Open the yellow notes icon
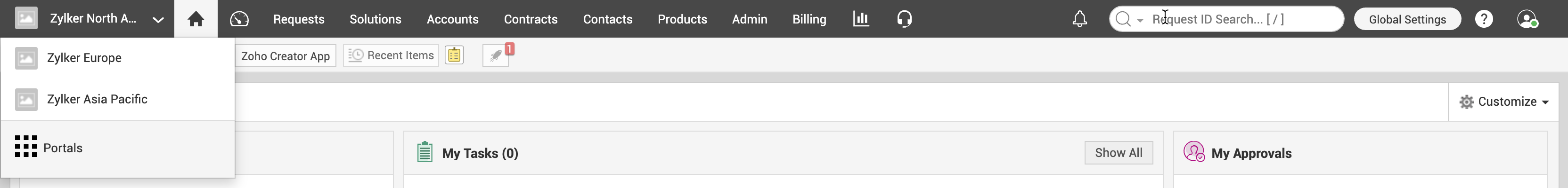The width and height of the screenshot is (1568, 188). [x=454, y=55]
